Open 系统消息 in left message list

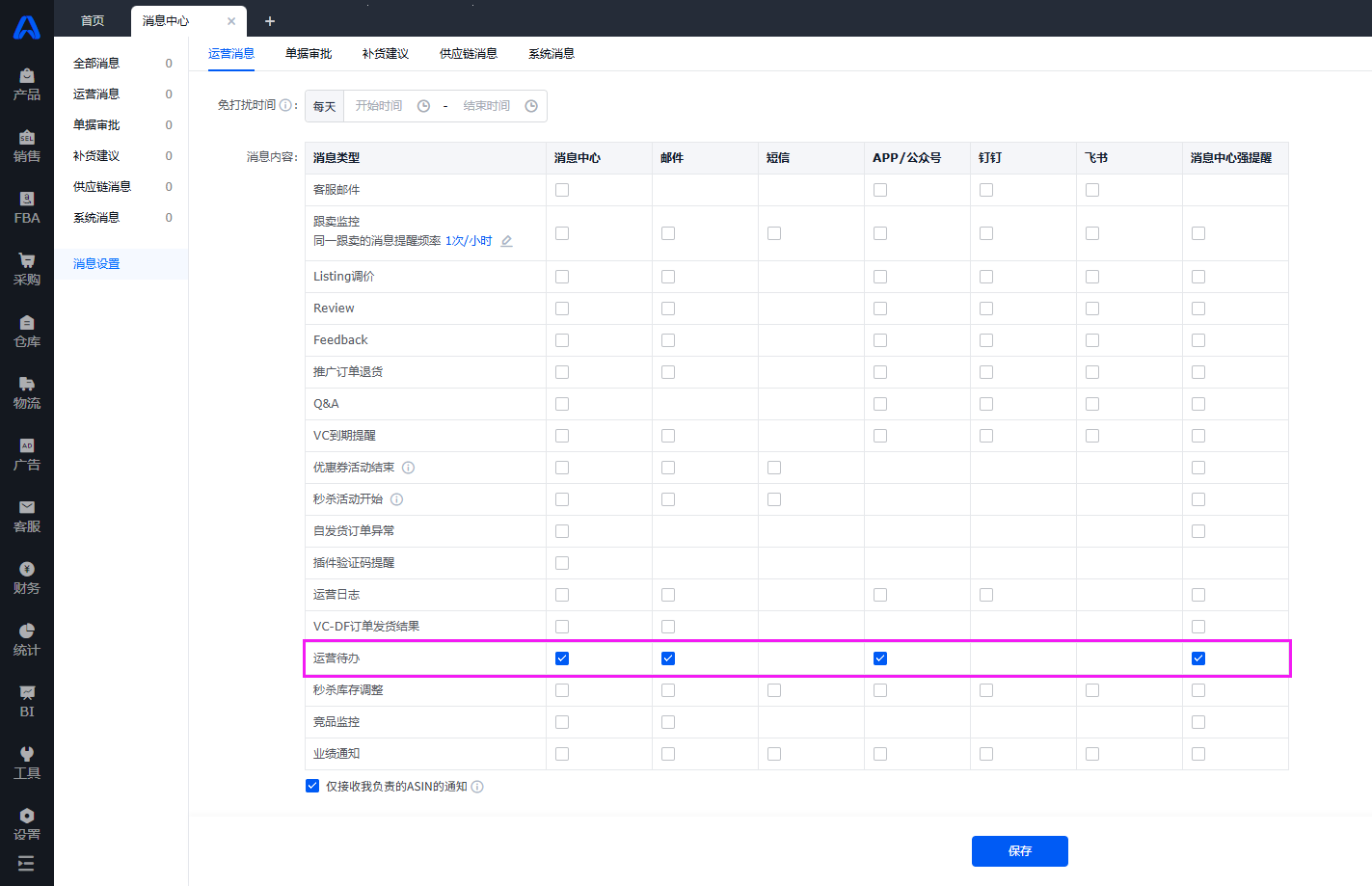click(x=121, y=218)
